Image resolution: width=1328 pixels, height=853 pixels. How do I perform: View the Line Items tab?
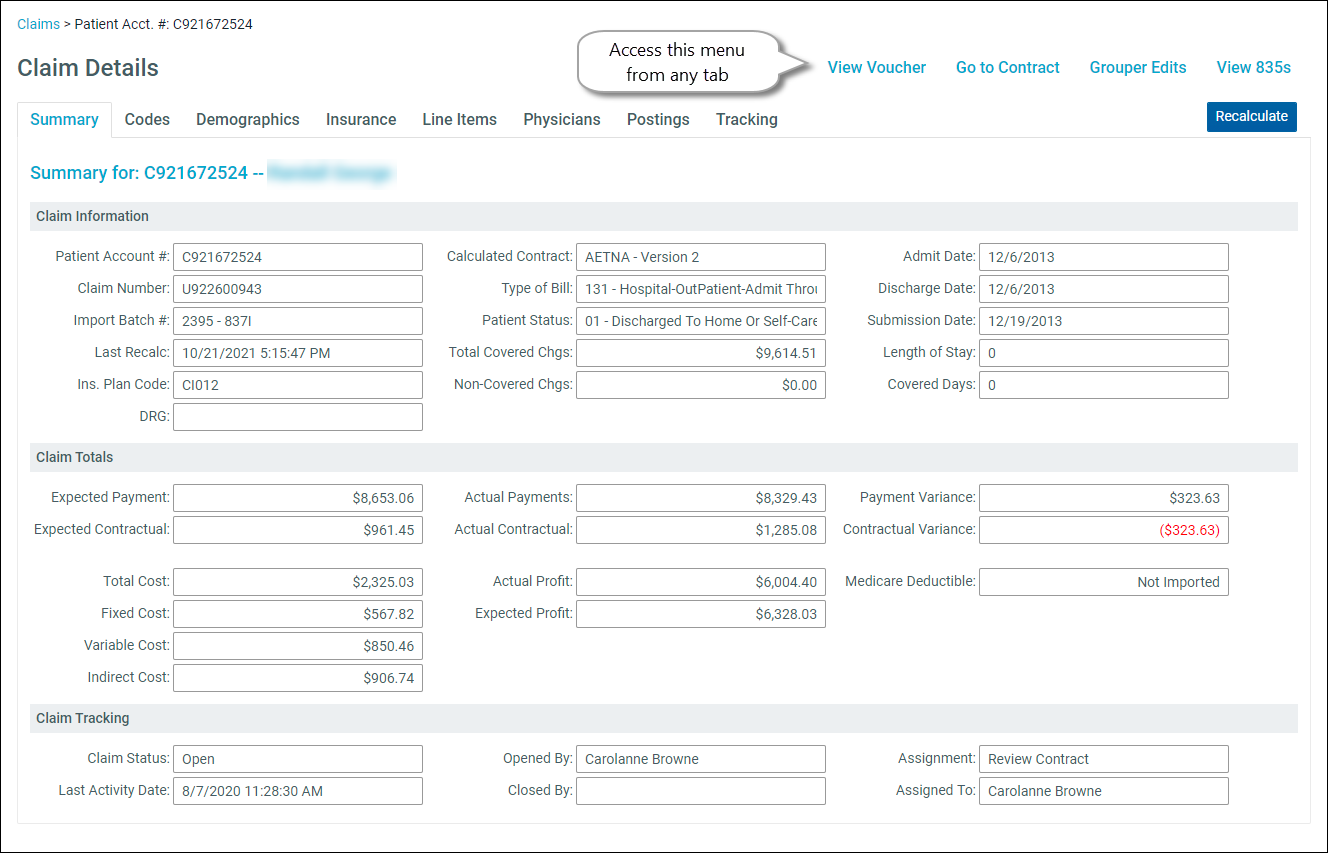click(459, 119)
